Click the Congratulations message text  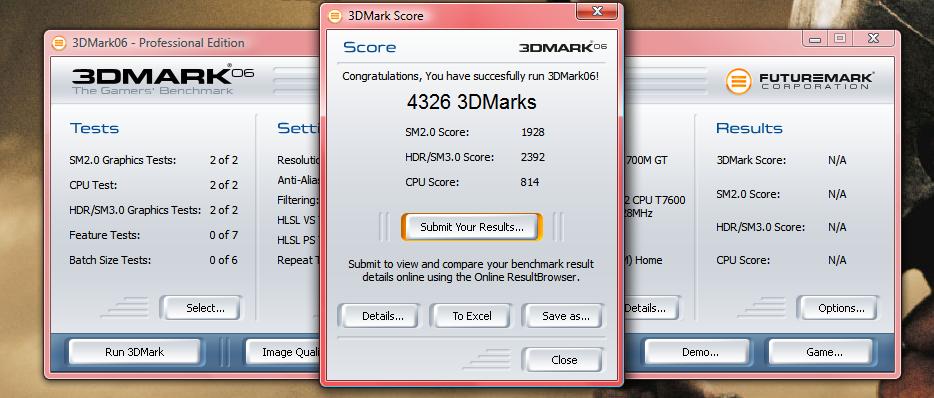[x=471, y=76]
